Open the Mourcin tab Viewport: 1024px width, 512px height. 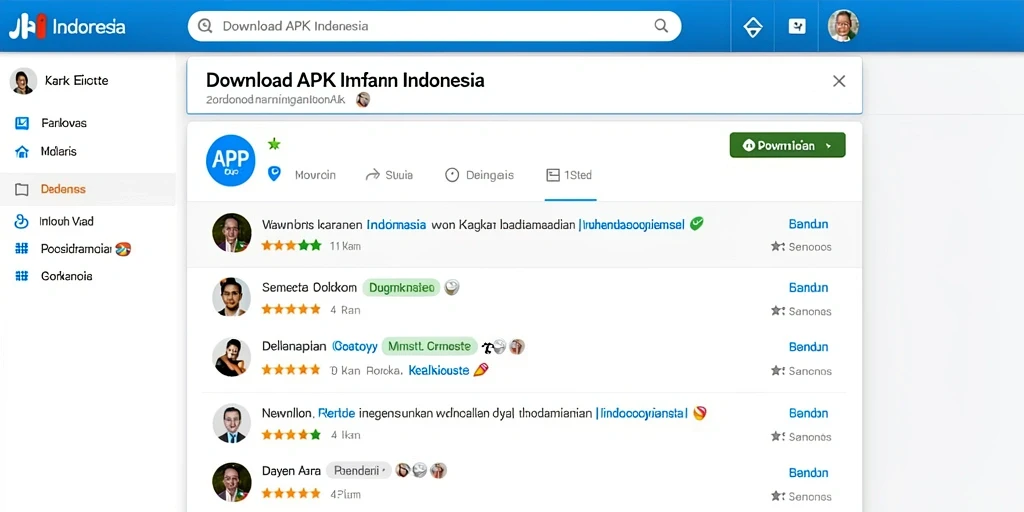[315, 175]
